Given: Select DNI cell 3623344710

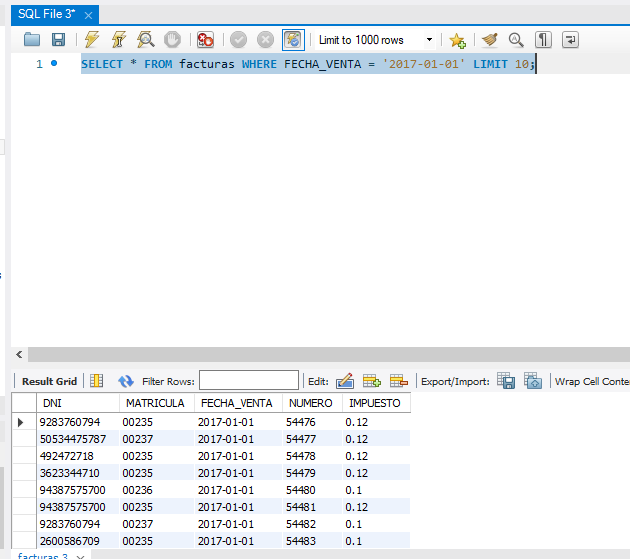Looking at the screenshot, I should click(x=78, y=473).
